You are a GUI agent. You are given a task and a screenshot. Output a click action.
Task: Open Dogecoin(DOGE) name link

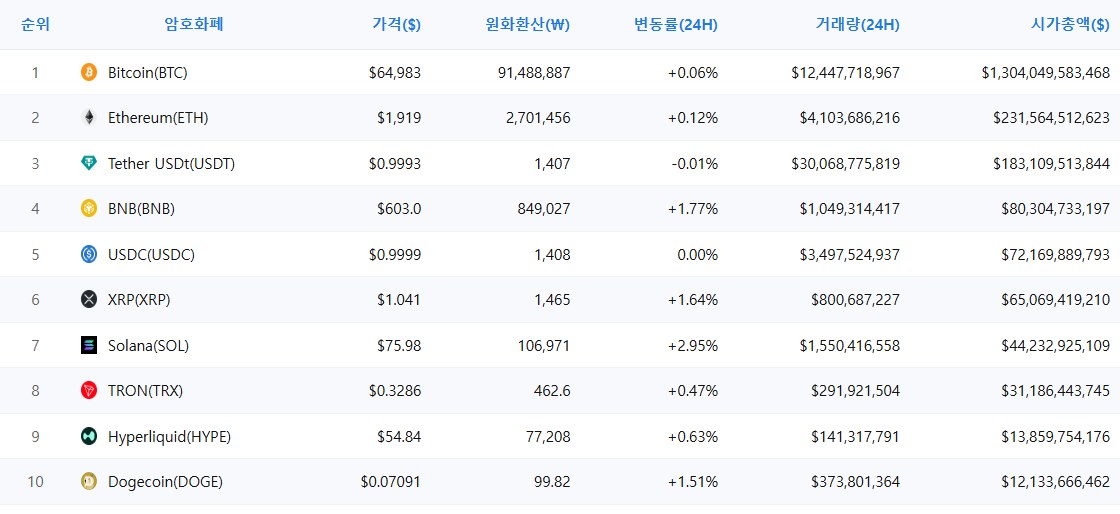pyautogui.click(x=166, y=483)
